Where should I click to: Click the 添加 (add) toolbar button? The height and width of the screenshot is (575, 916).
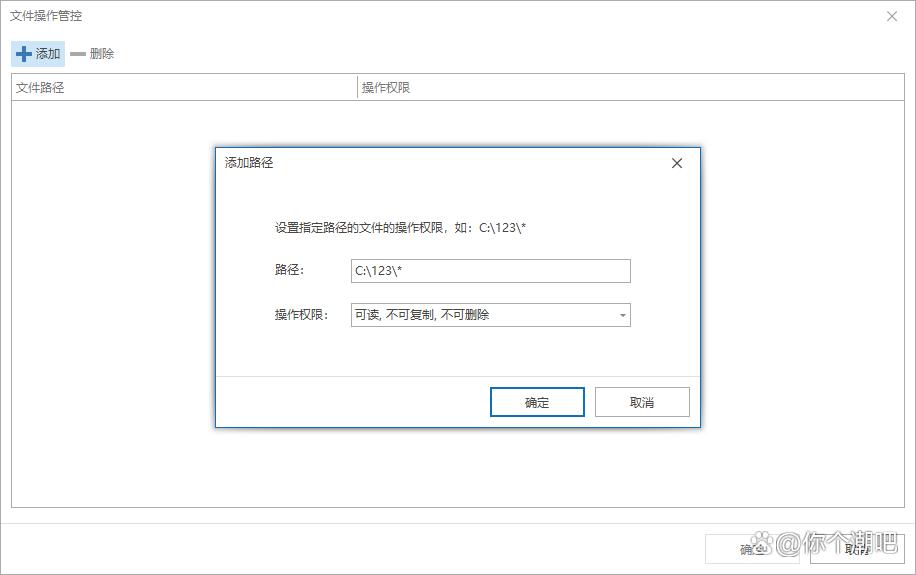point(38,54)
